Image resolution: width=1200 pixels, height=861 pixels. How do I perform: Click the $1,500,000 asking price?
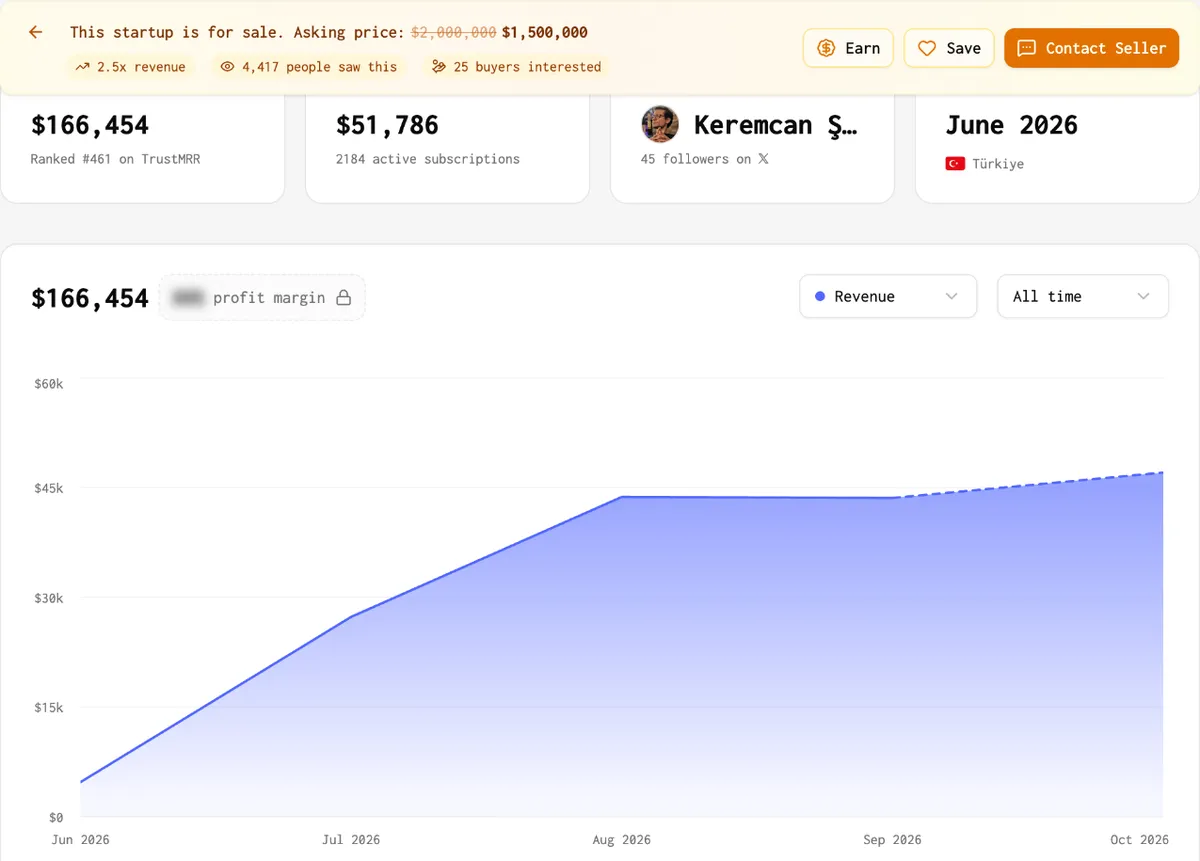click(545, 32)
